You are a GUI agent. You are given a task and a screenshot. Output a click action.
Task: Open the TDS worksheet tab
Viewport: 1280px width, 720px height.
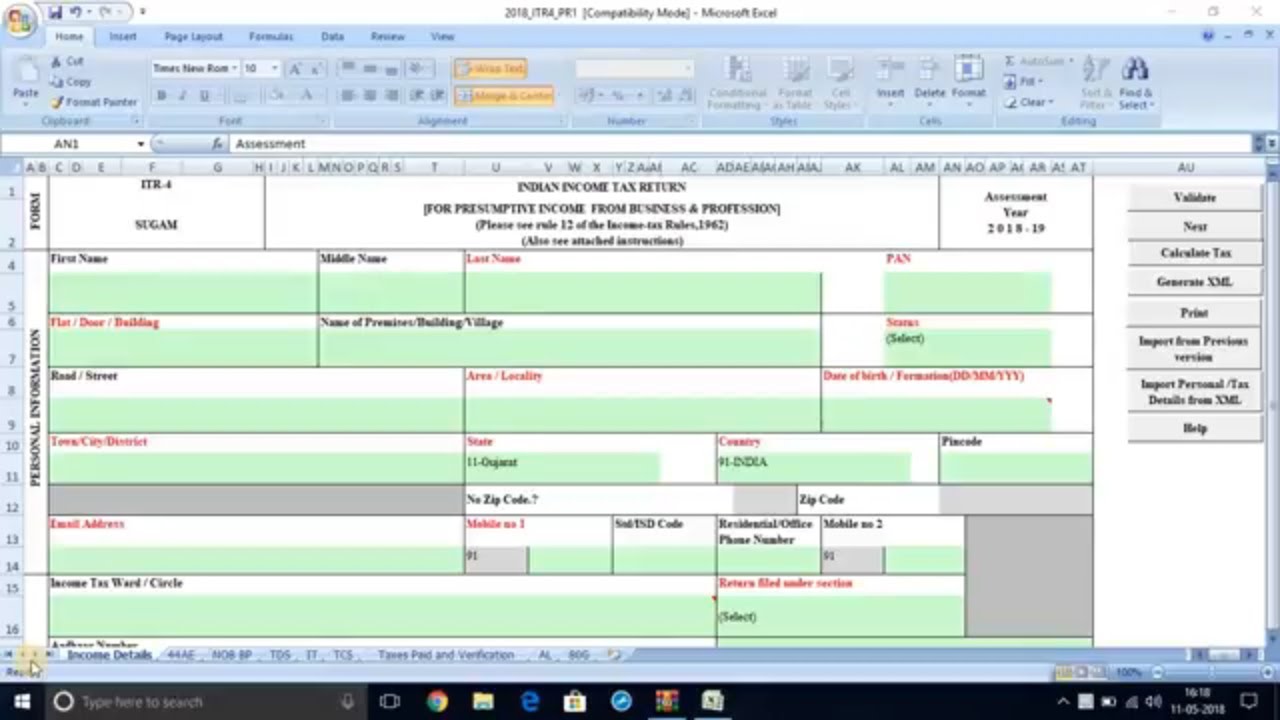[x=280, y=655]
